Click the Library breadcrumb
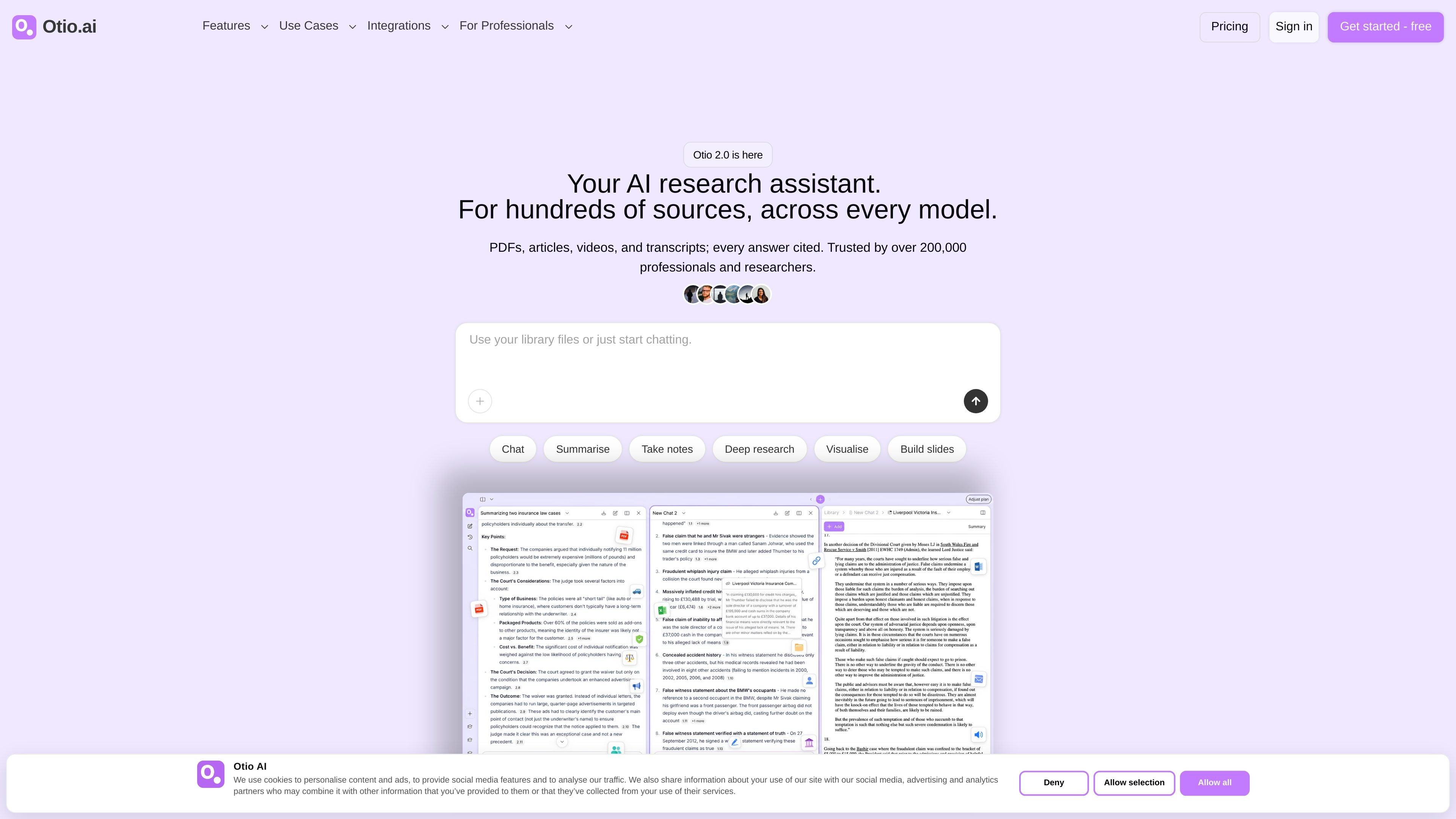The image size is (1456, 819). coord(832,513)
